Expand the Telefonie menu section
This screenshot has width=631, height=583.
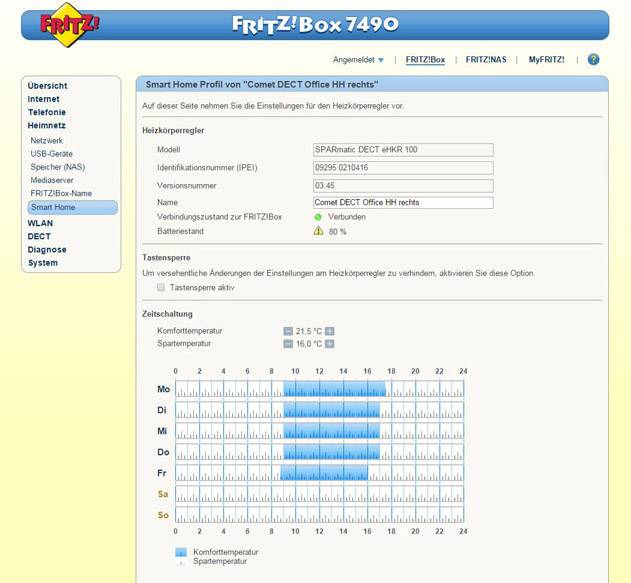click(47, 113)
